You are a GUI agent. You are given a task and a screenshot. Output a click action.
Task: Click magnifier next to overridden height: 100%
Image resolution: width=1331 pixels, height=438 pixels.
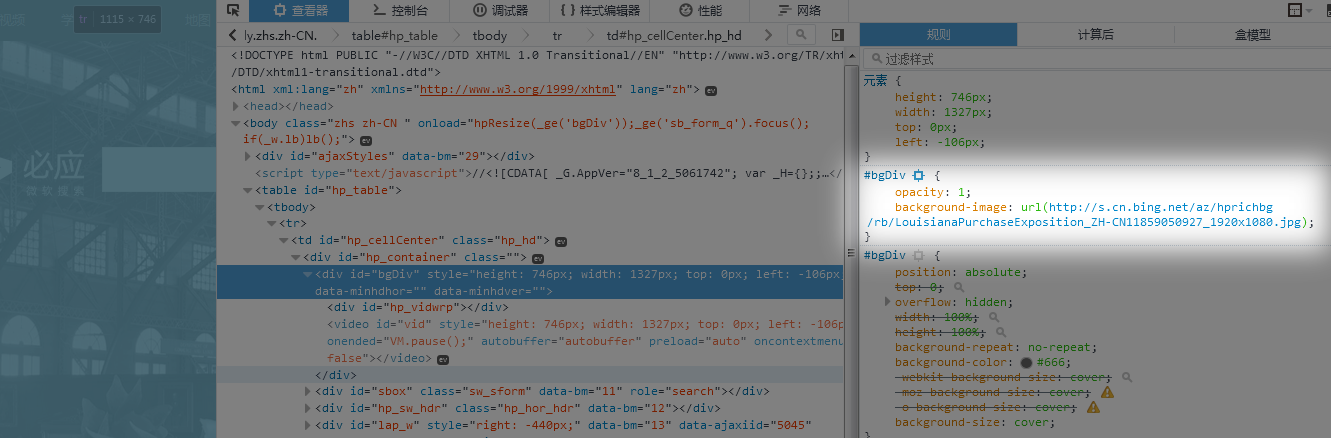click(x=1000, y=332)
